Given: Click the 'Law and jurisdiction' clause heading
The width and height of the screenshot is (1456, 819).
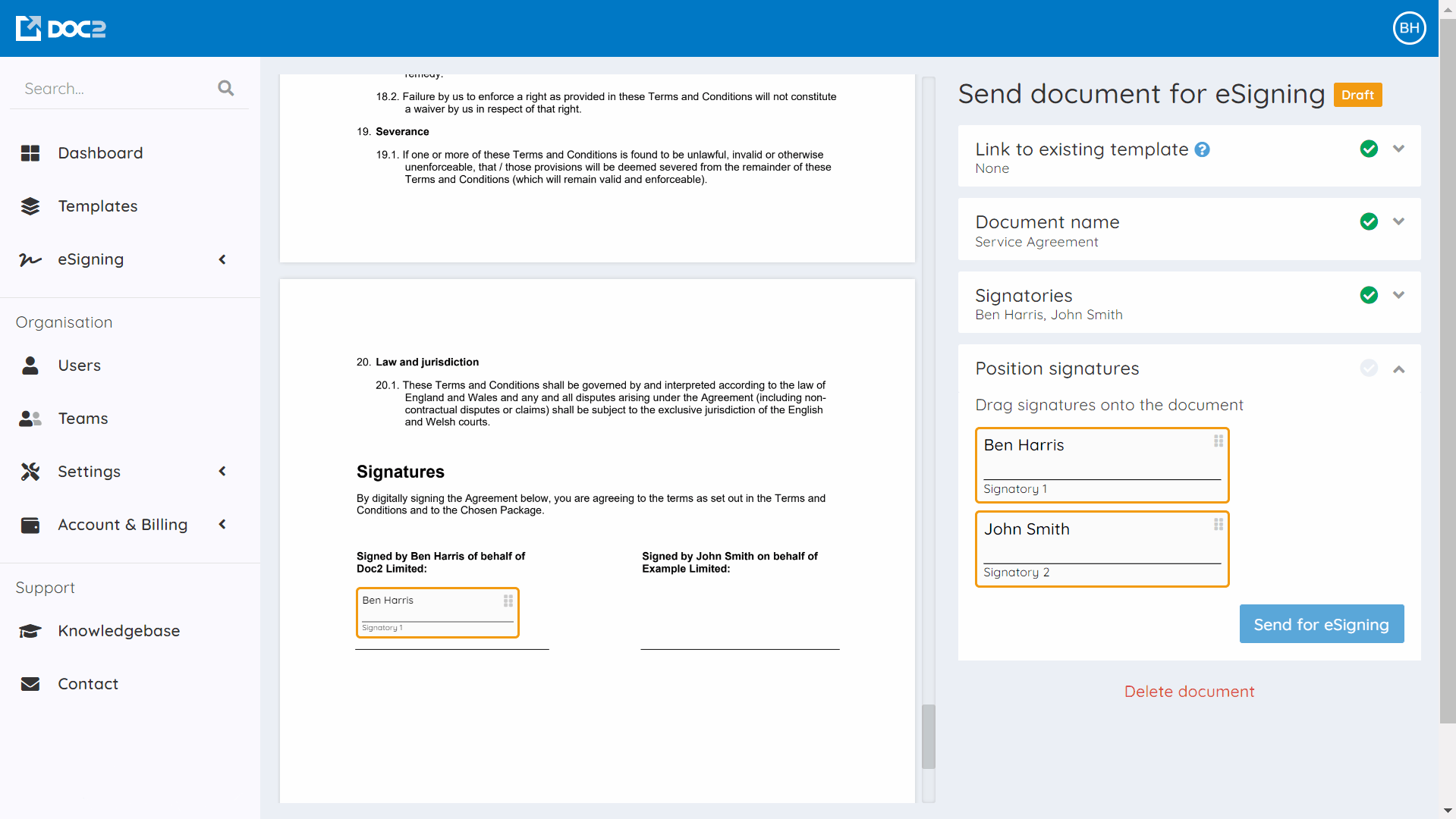Looking at the screenshot, I should tap(427, 362).
